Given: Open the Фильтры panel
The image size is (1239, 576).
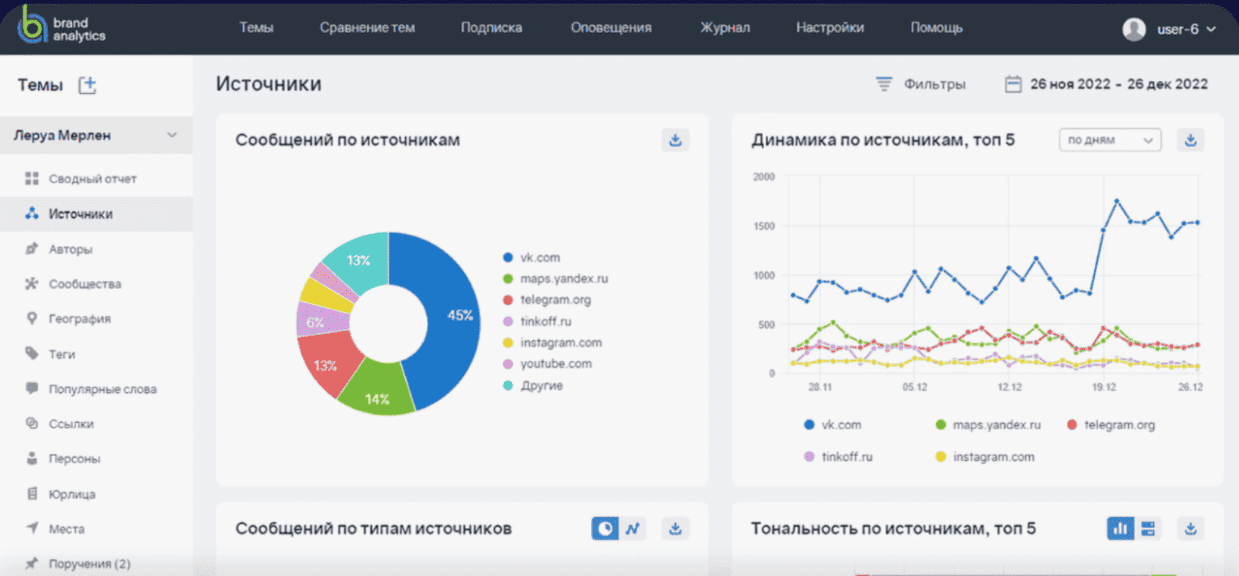Looking at the screenshot, I should 921,84.
